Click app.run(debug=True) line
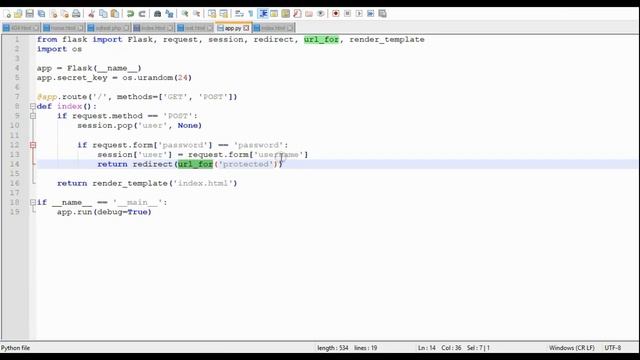The height and width of the screenshot is (360, 640). pos(104,212)
